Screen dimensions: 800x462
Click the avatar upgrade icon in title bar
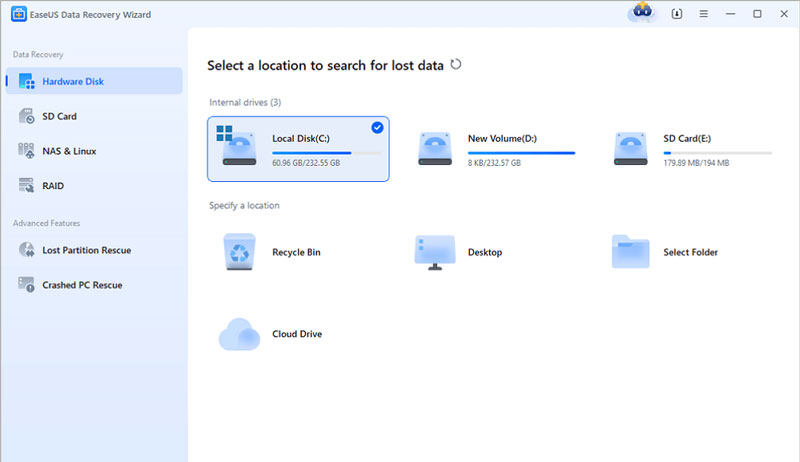pos(641,13)
